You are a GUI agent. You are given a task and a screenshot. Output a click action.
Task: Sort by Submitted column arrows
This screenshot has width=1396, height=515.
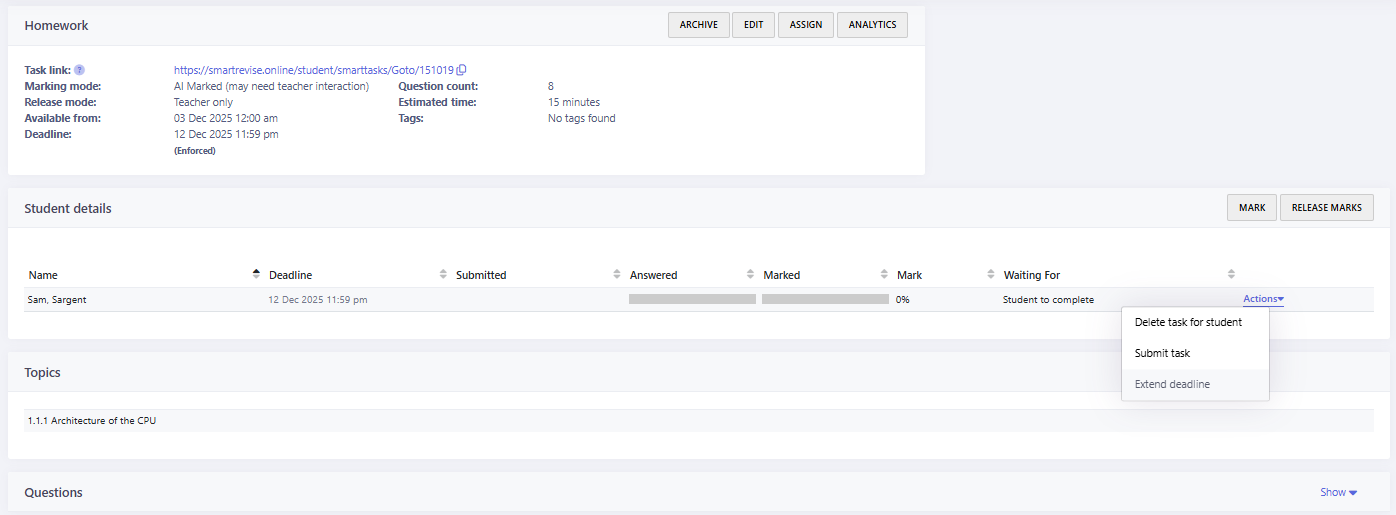[x=617, y=274]
